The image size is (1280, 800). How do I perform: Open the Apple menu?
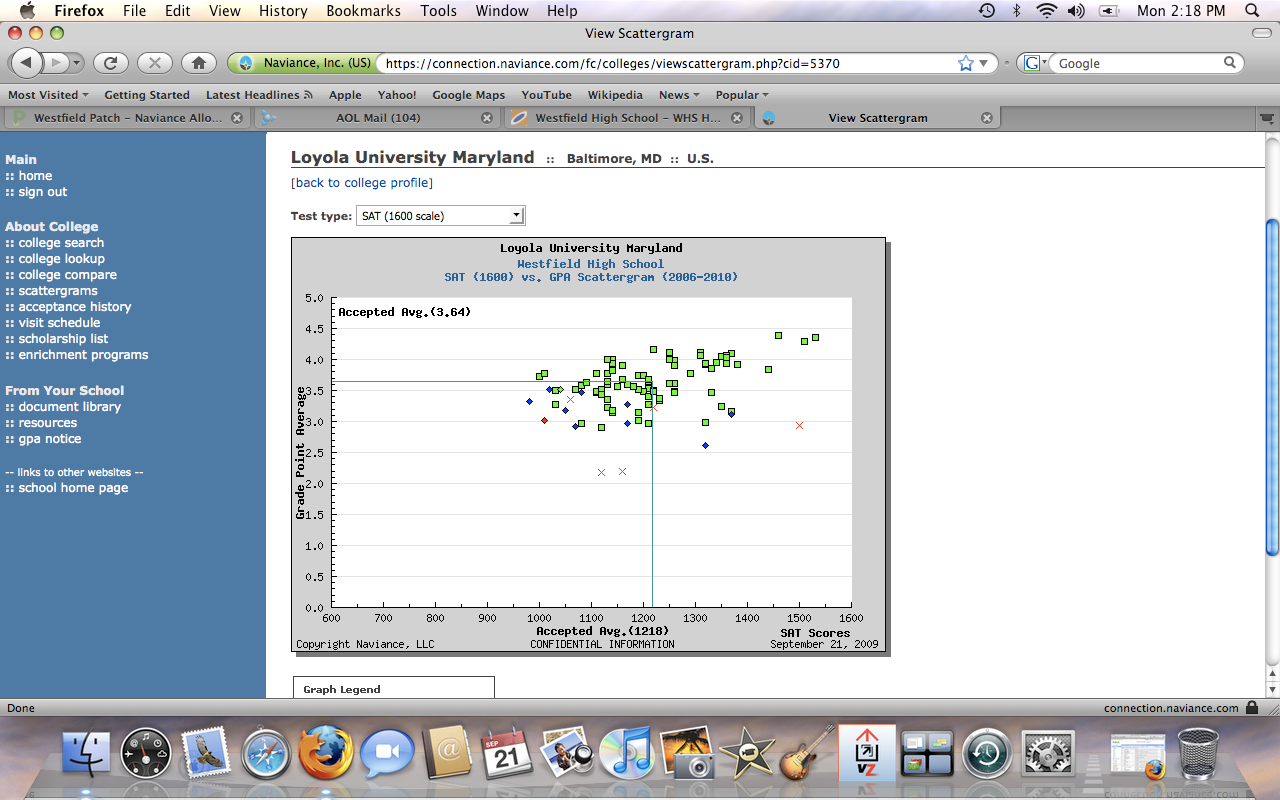pyautogui.click(x=26, y=11)
